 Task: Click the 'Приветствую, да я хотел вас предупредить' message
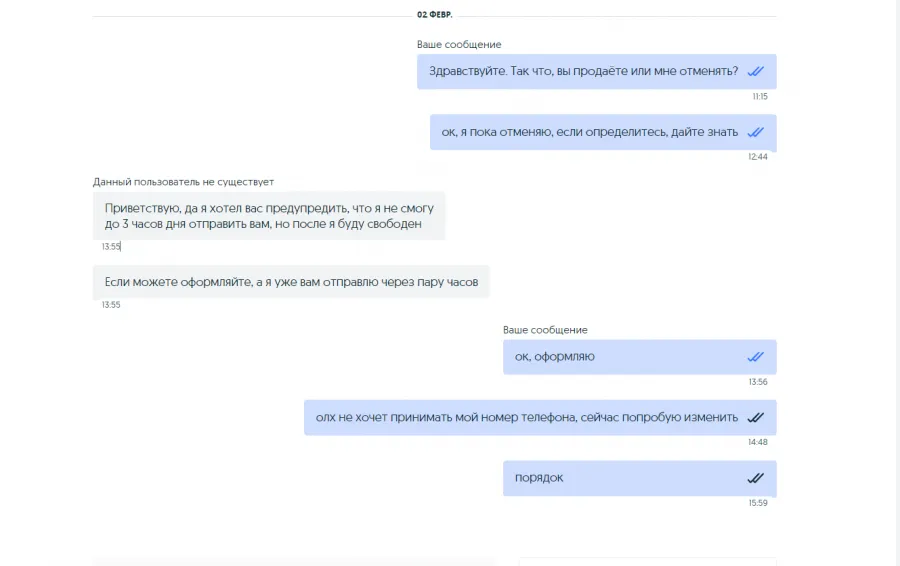pos(269,216)
